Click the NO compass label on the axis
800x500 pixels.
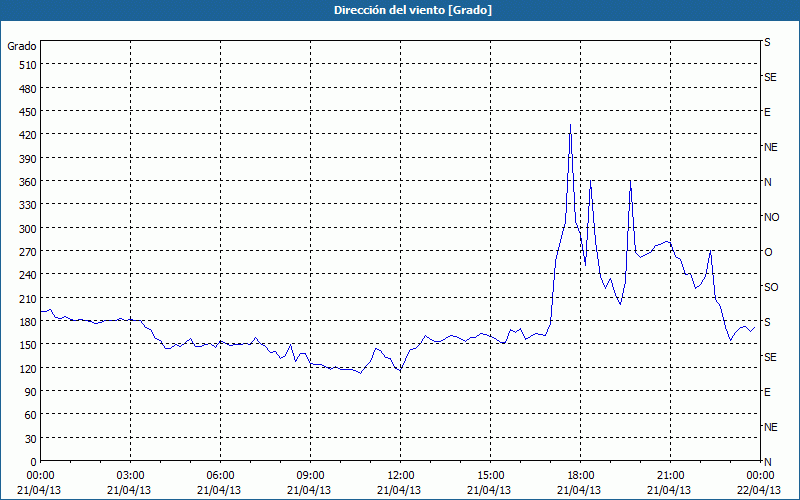(772, 217)
